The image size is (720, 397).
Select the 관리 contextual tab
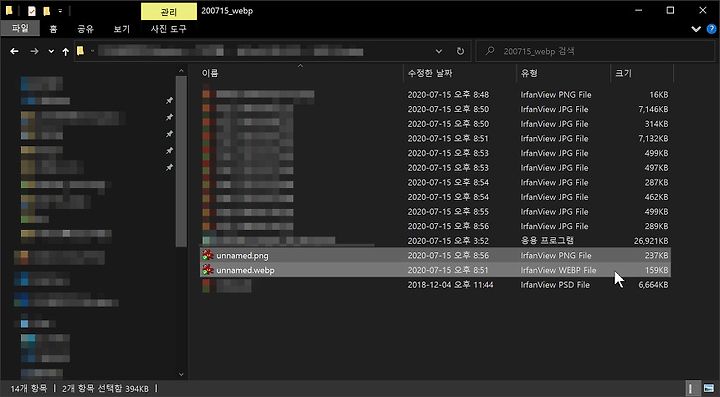click(x=169, y=12)
